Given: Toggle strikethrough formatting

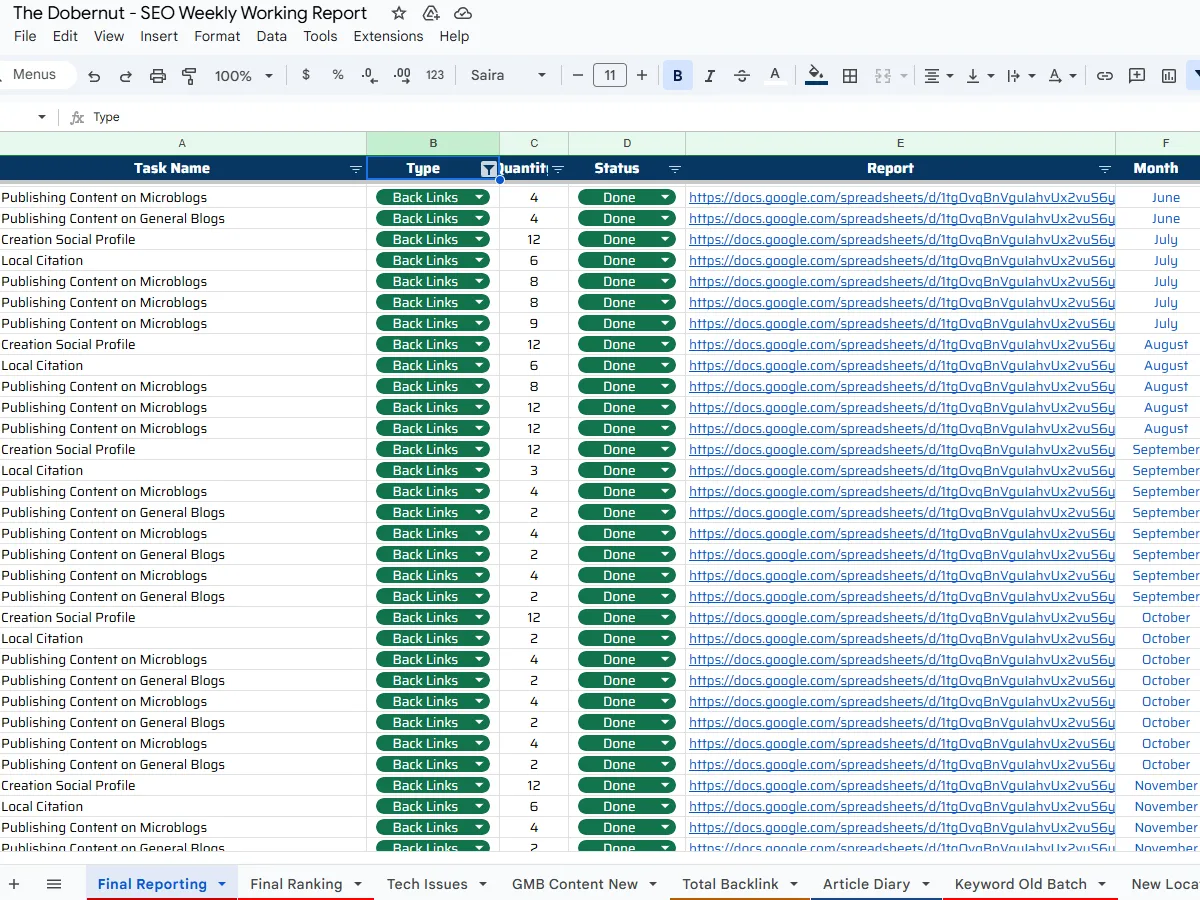Looking at the screenshot, I should (x=742, y=76).
